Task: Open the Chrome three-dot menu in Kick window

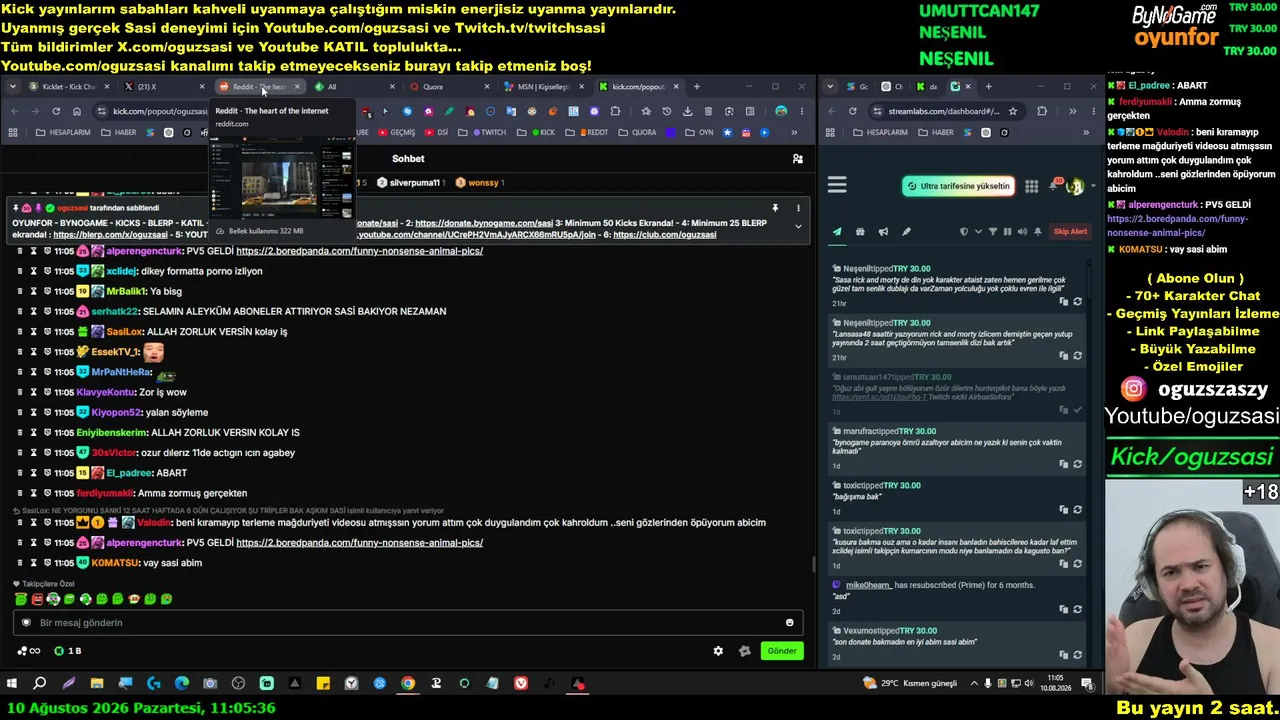Action: pyautogui.click(x=804, y=111)
